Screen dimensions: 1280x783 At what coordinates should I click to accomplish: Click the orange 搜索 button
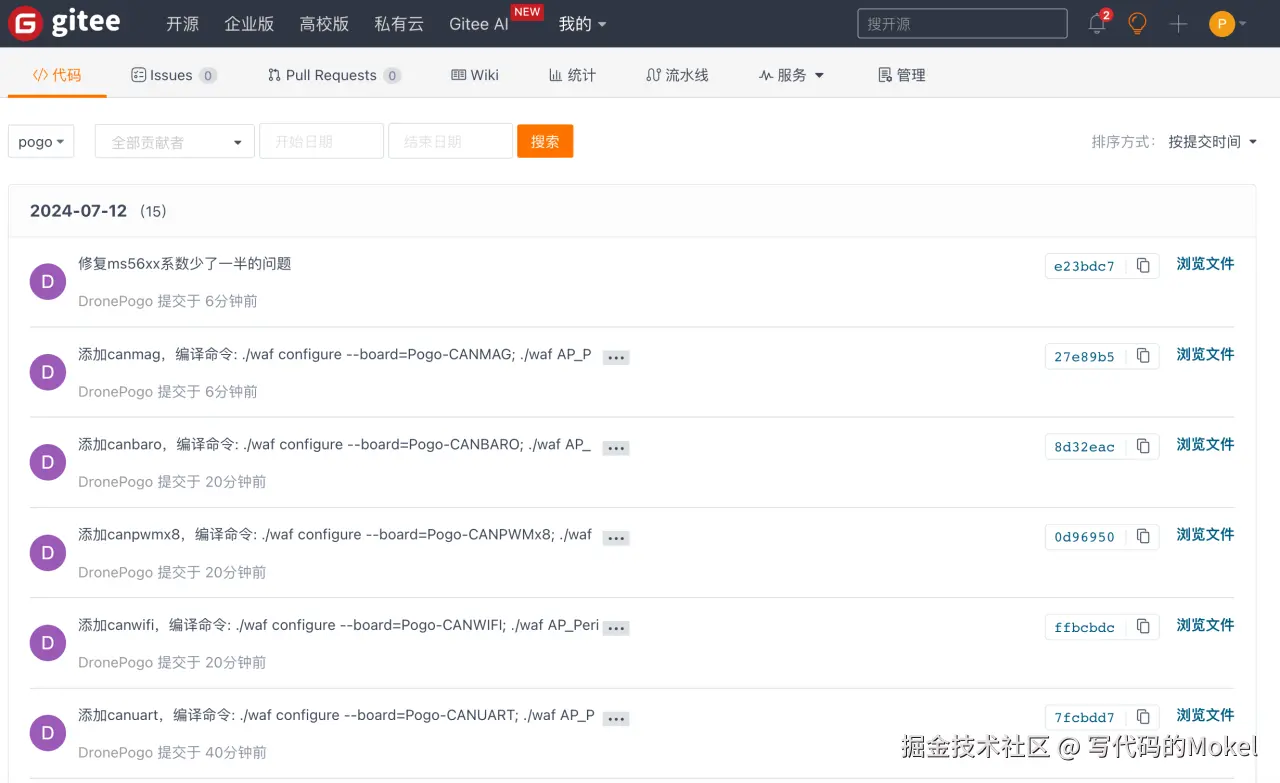point(545,141)
